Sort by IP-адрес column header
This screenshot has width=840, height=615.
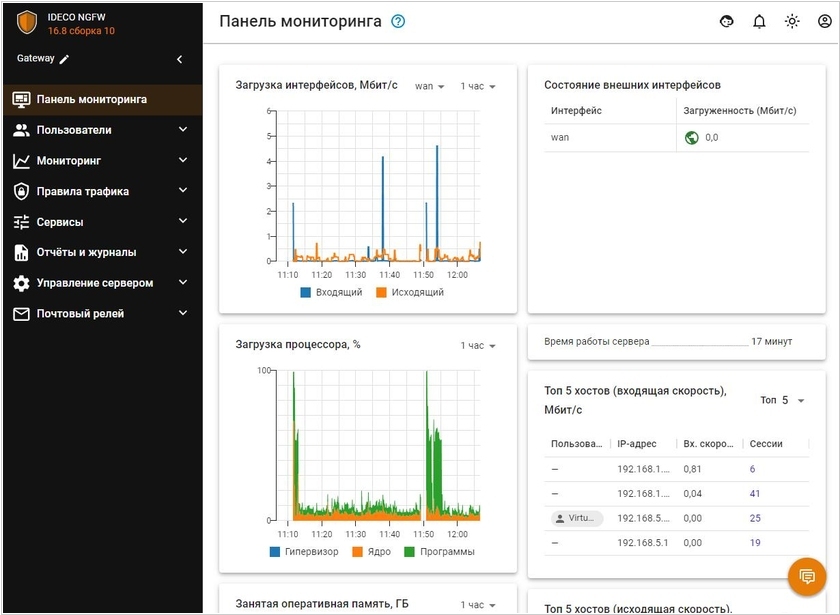(636, 444)
